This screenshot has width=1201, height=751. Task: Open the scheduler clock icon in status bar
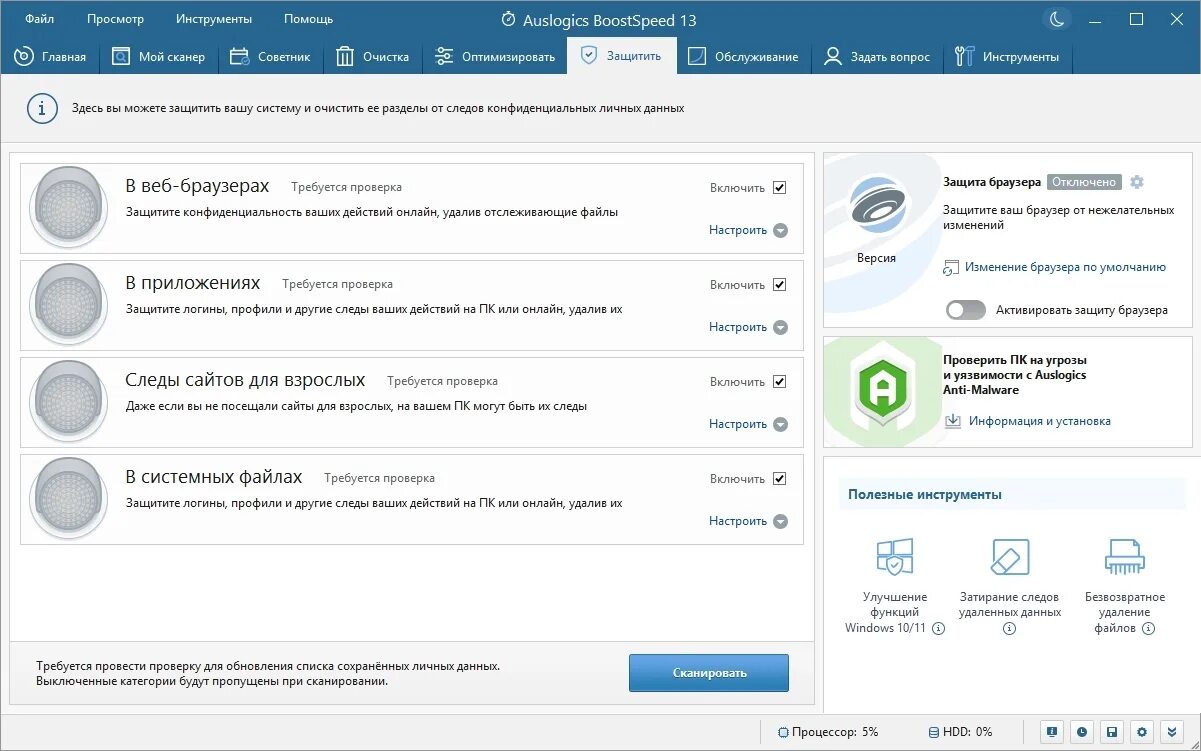click(1081, 732)
